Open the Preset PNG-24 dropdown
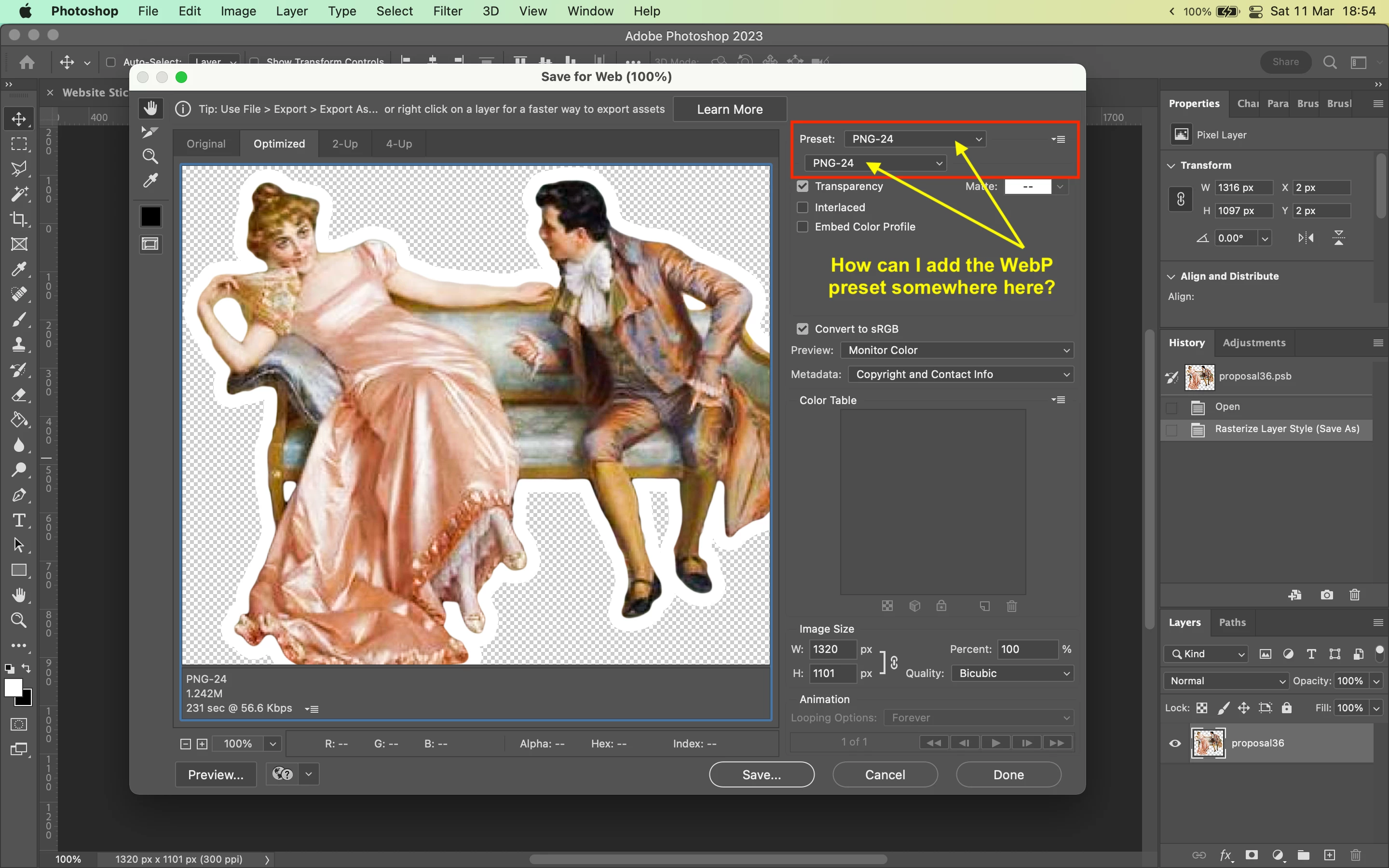1389x868 pixels. pyautogui.click(x=915, y=139)
